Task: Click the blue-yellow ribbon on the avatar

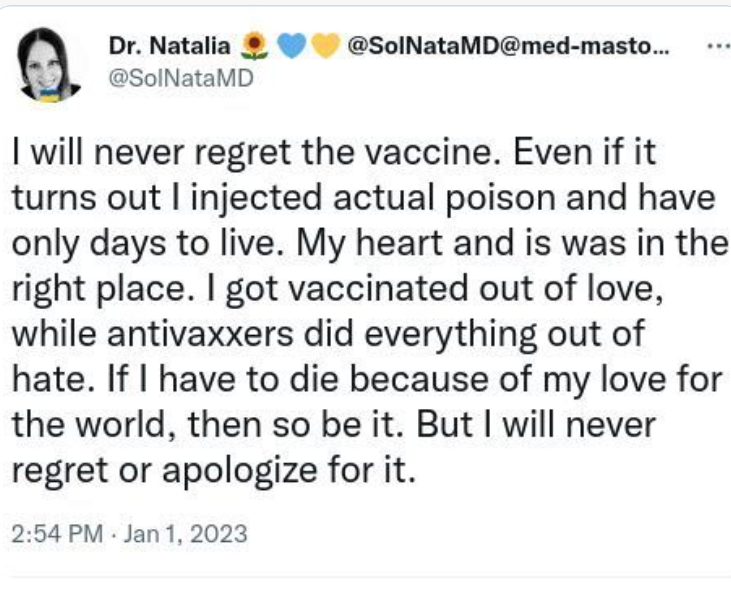Action: coord(48,92)
